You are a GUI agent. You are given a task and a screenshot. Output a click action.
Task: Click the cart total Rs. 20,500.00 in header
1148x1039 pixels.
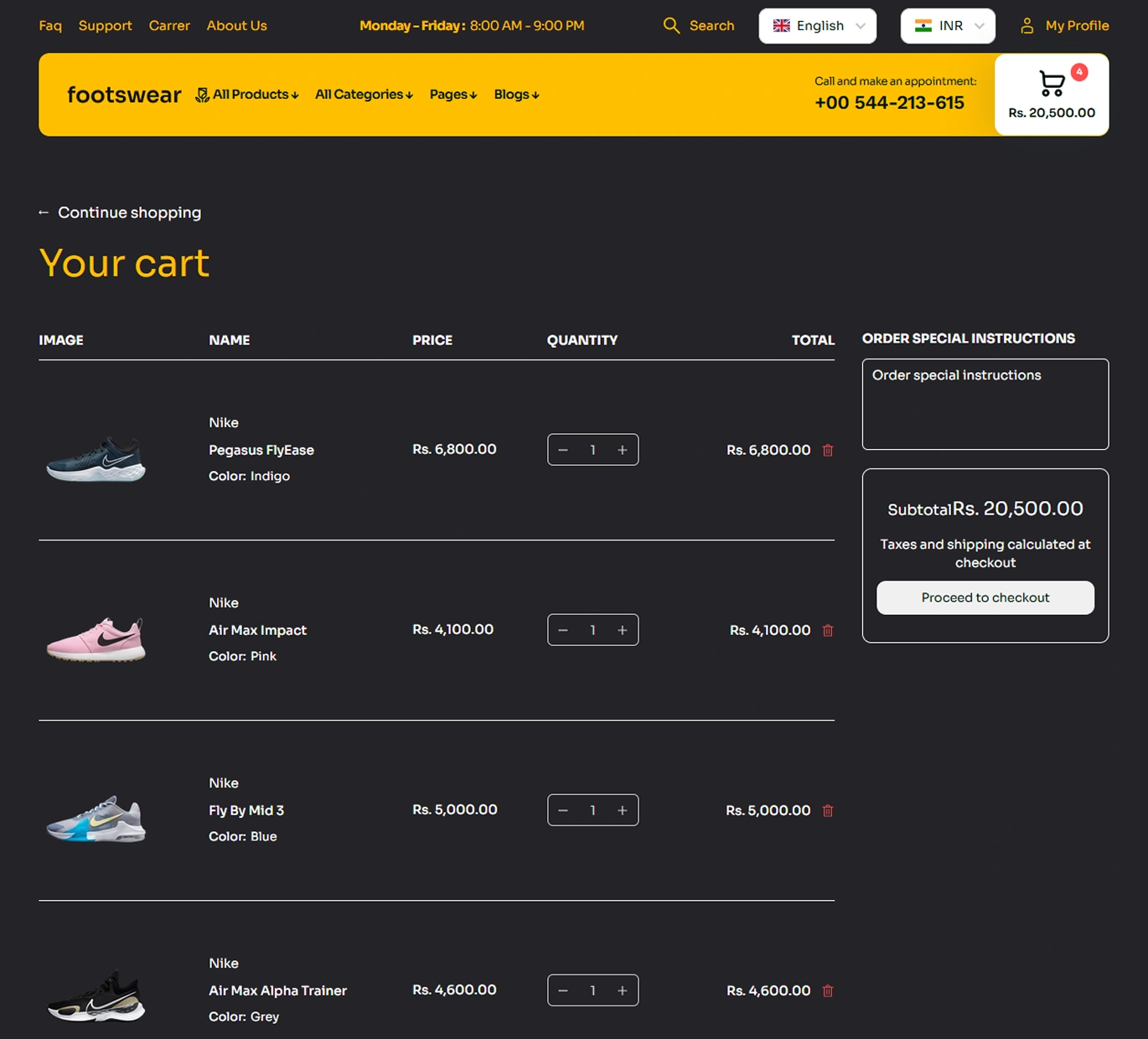pyautogui.click(x=1052, y=113)
